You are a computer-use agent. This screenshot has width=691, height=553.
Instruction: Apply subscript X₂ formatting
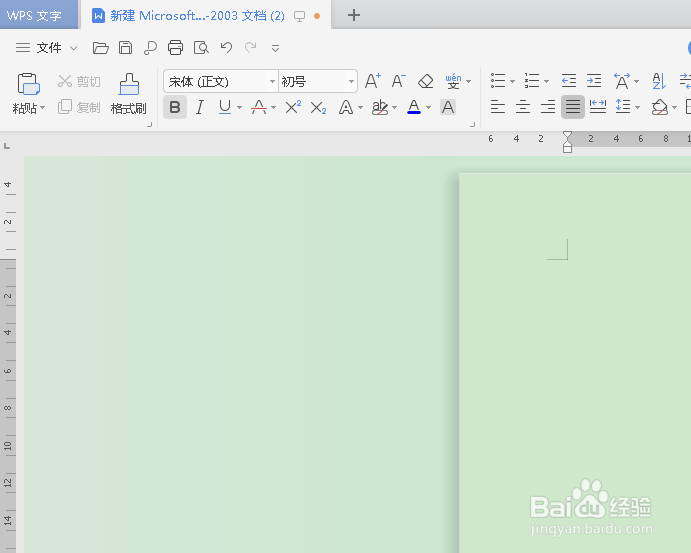318,108
